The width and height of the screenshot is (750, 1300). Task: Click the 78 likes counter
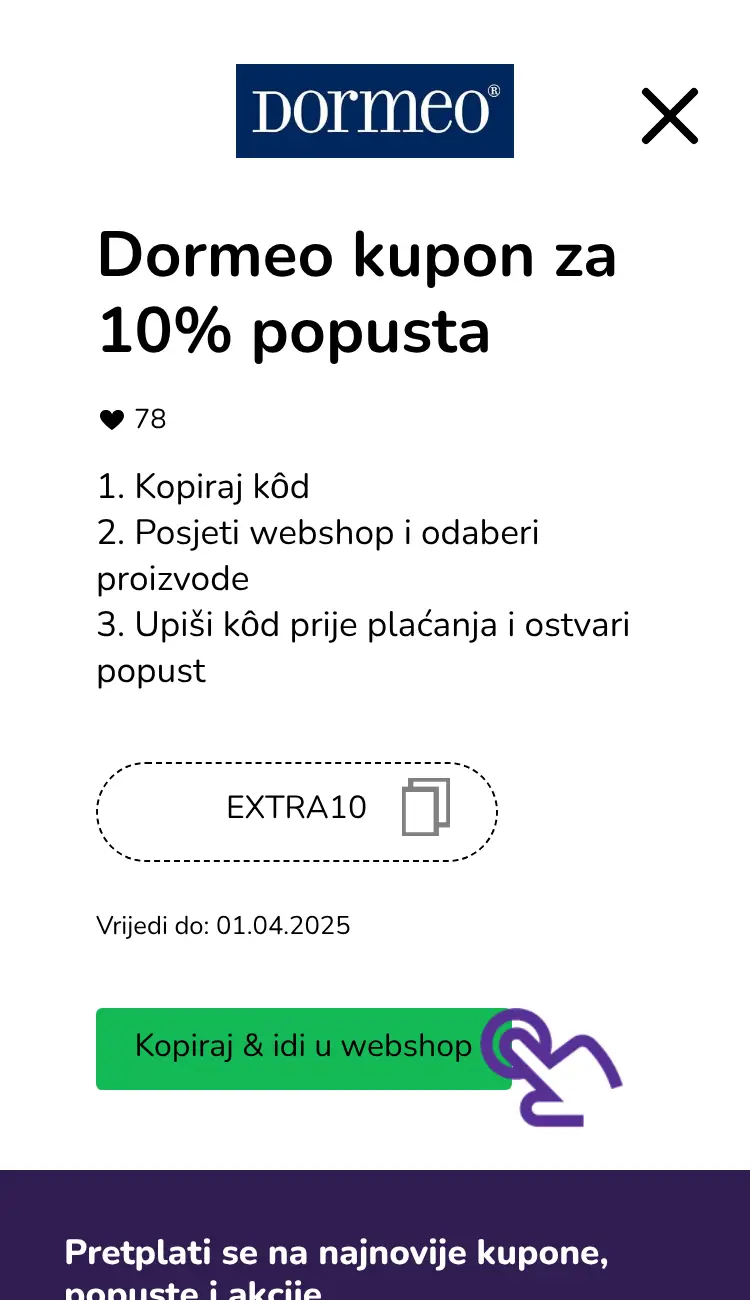coord(152,420)
